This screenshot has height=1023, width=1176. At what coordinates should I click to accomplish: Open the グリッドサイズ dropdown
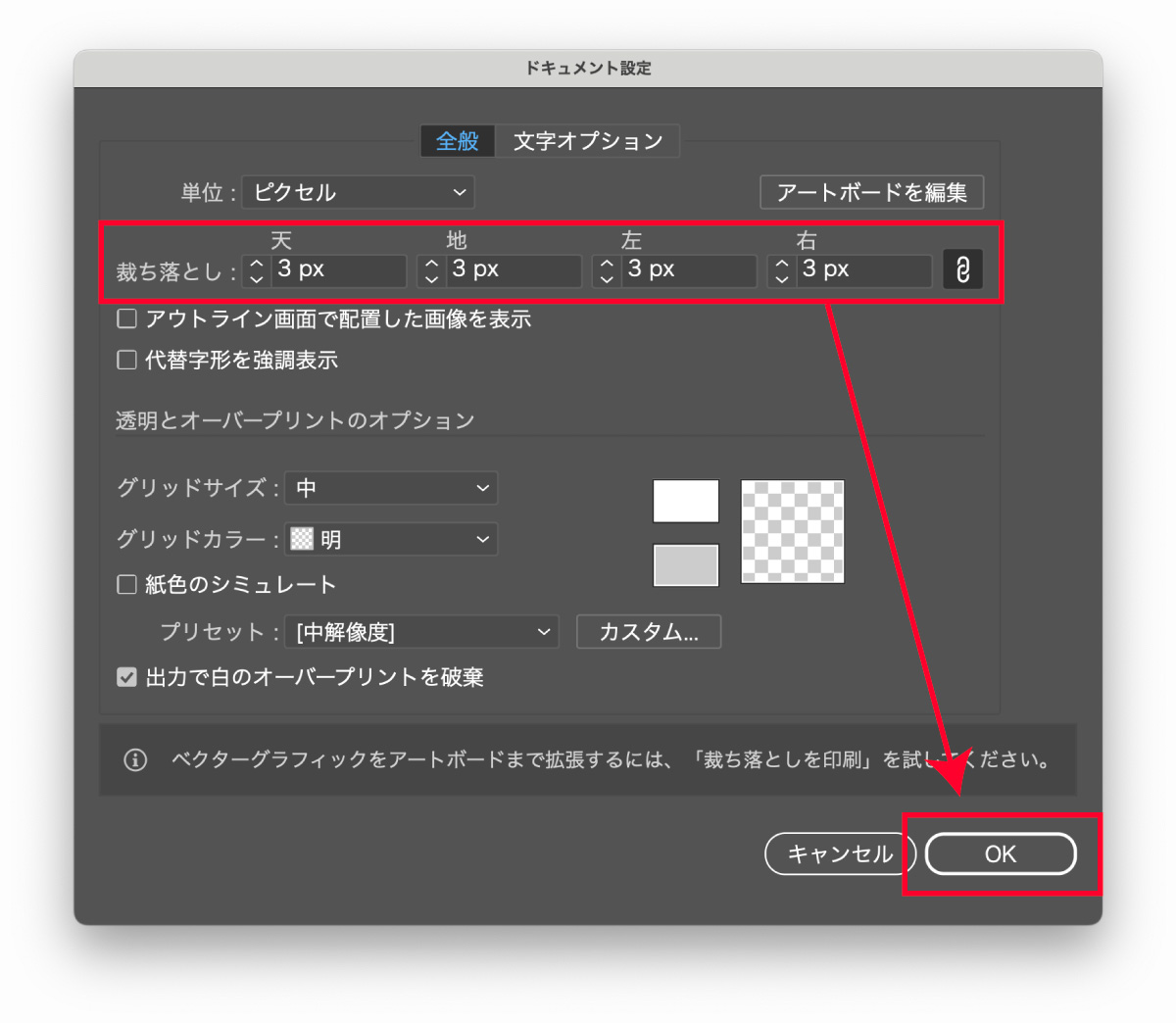pos(392,488)
